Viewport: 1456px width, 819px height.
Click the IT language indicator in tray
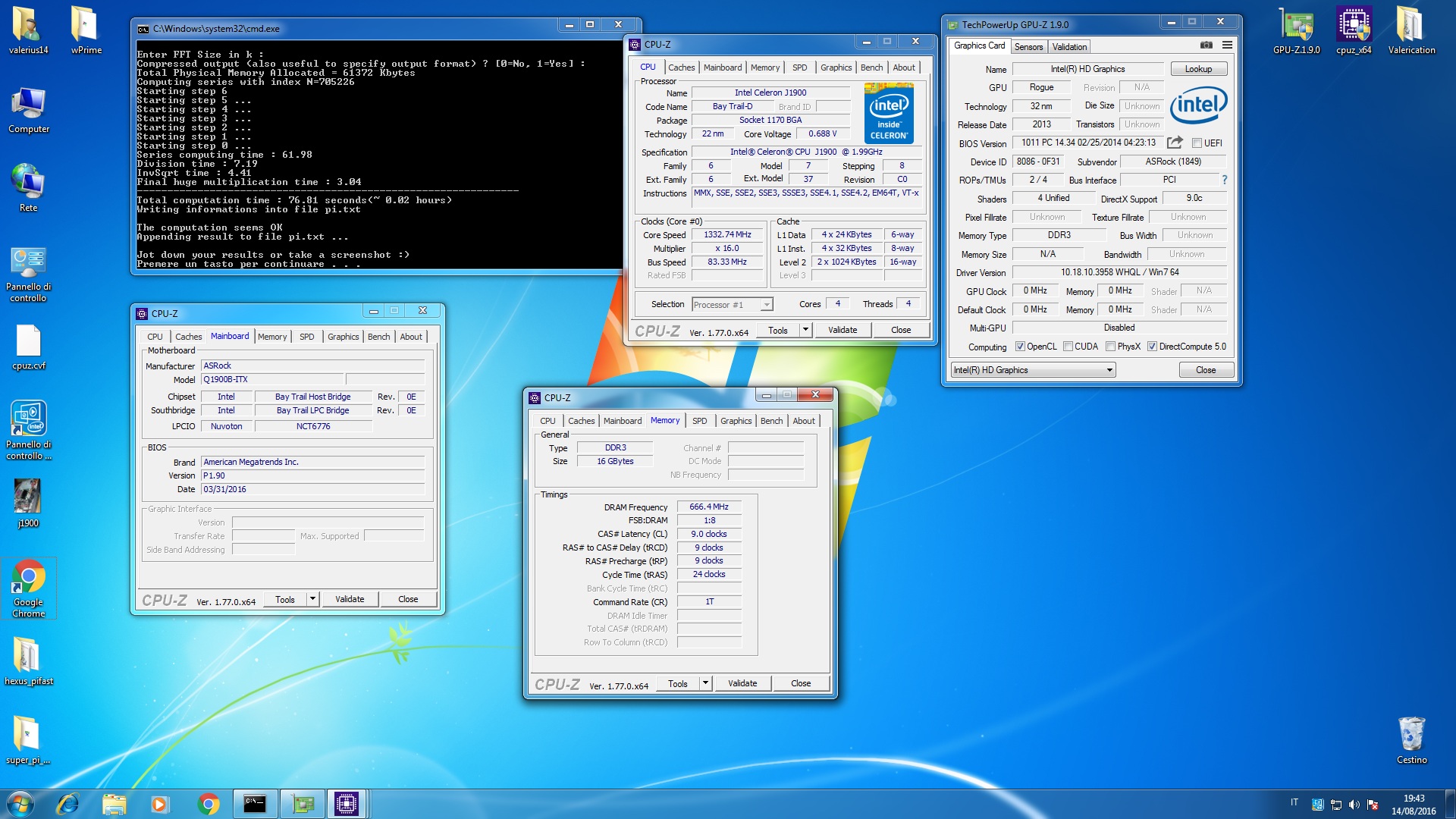pos(1294,802)
